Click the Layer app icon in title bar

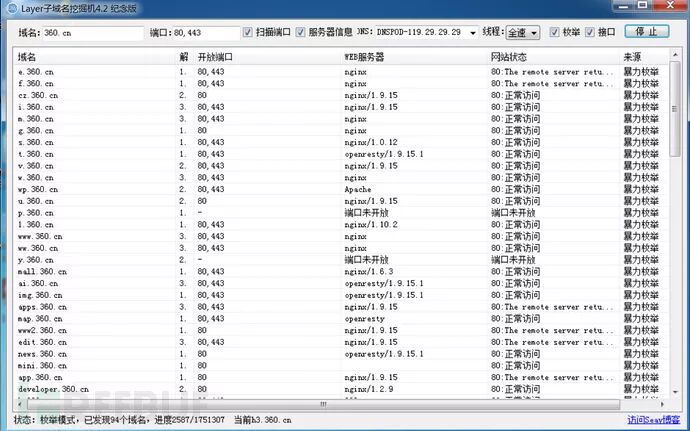click(13, 7)
